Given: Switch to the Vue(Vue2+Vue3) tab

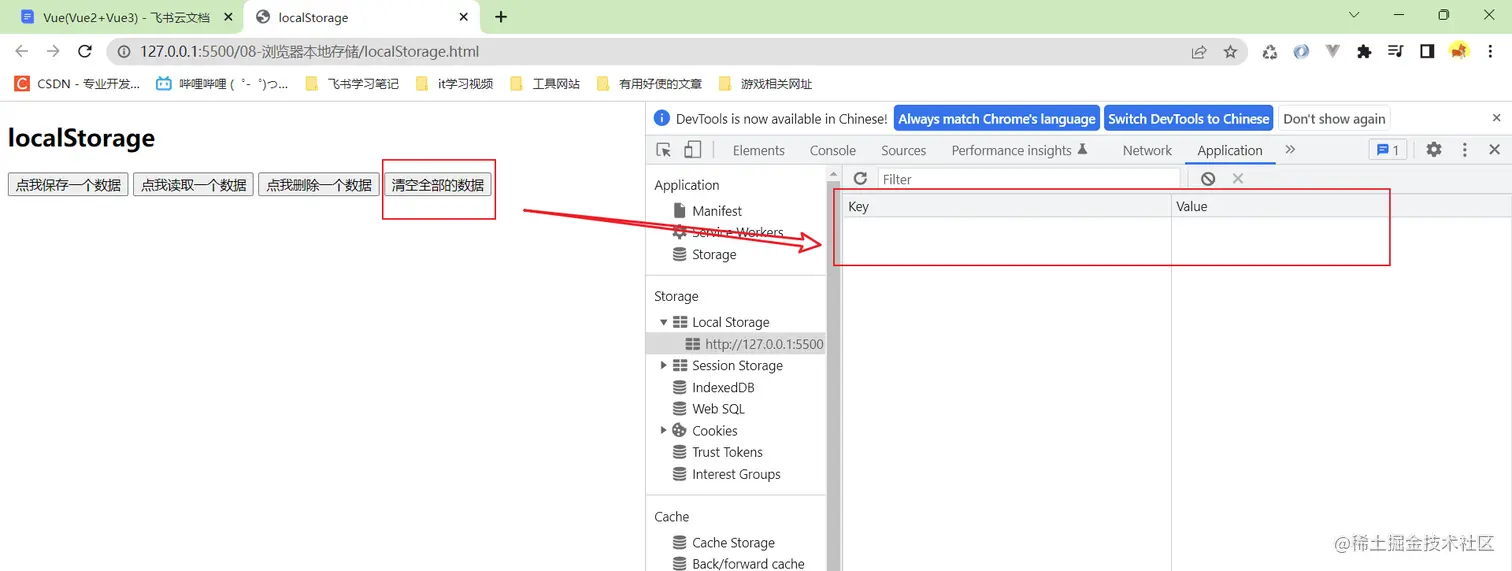Looking at the screenshot, I should pos(126,17).
